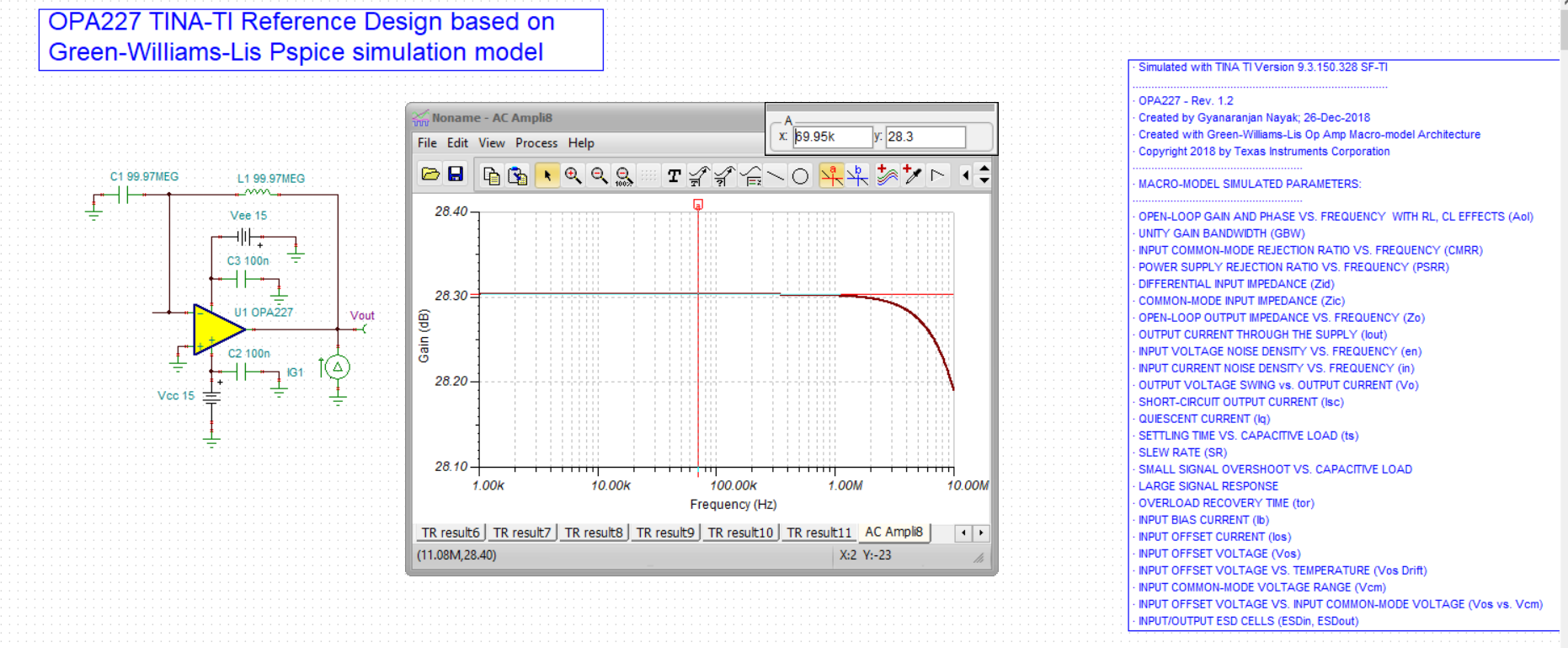Click the Gain (dB) axis label
This screenshot has width=1568, height=648.
[x=424, y=336]
